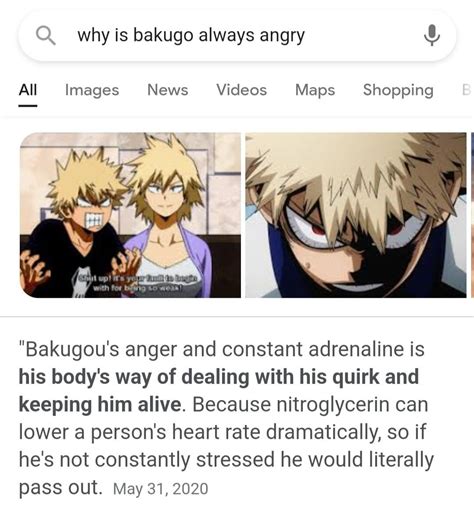Image resolution: width=474 pixels, height=513 pixels.
Task: Open the News tab
Action: tap(168, 90)
